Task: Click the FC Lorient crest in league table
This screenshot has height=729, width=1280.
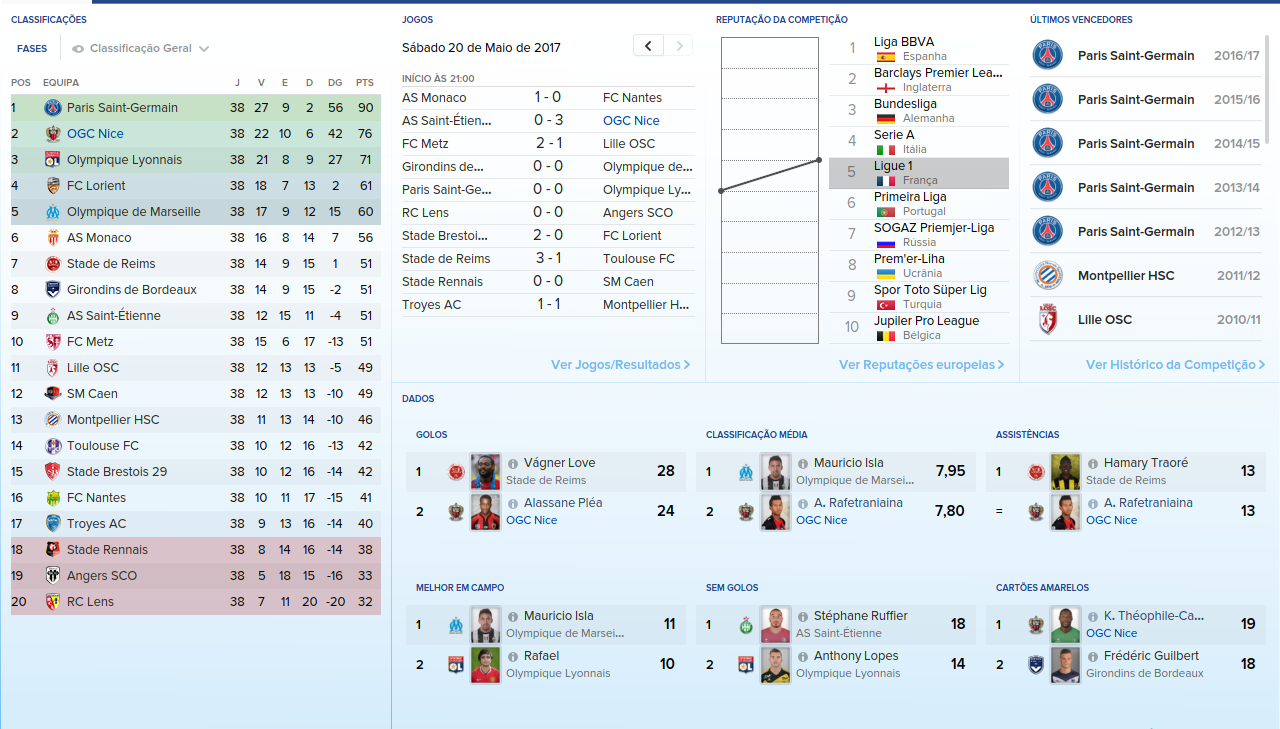Action: coord(53,185)
